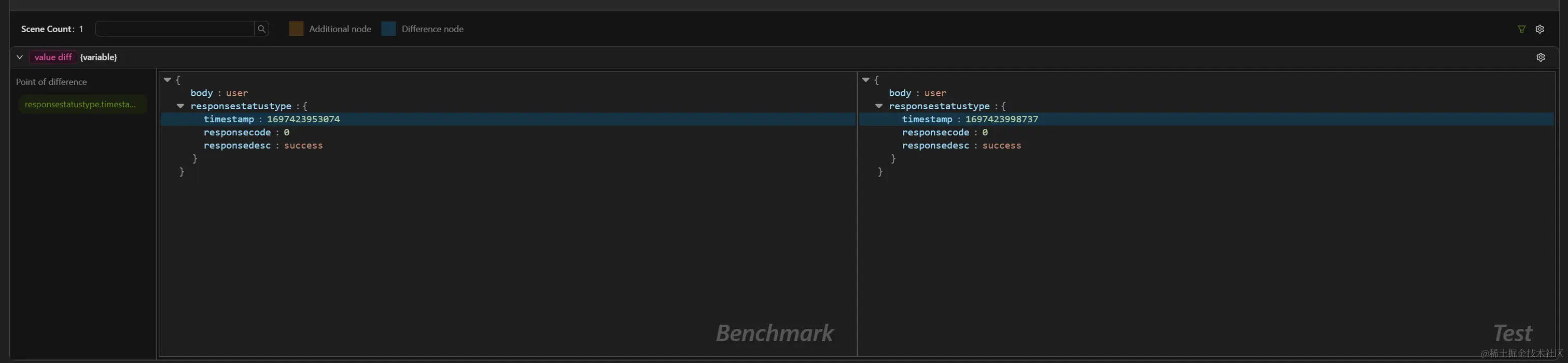Open settings gear beside the filter icon
1568x363 pixels.
(1539, 29)
